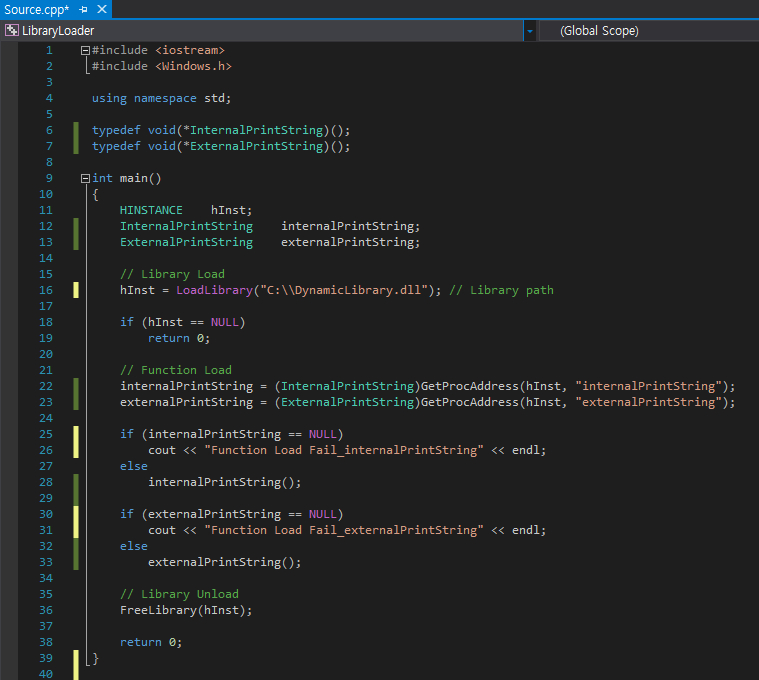Click "Function Load Fail_externalPrintString" string
Image resolution: width=759 pixels, height=680 pixels.
click(x=344, y=530)
